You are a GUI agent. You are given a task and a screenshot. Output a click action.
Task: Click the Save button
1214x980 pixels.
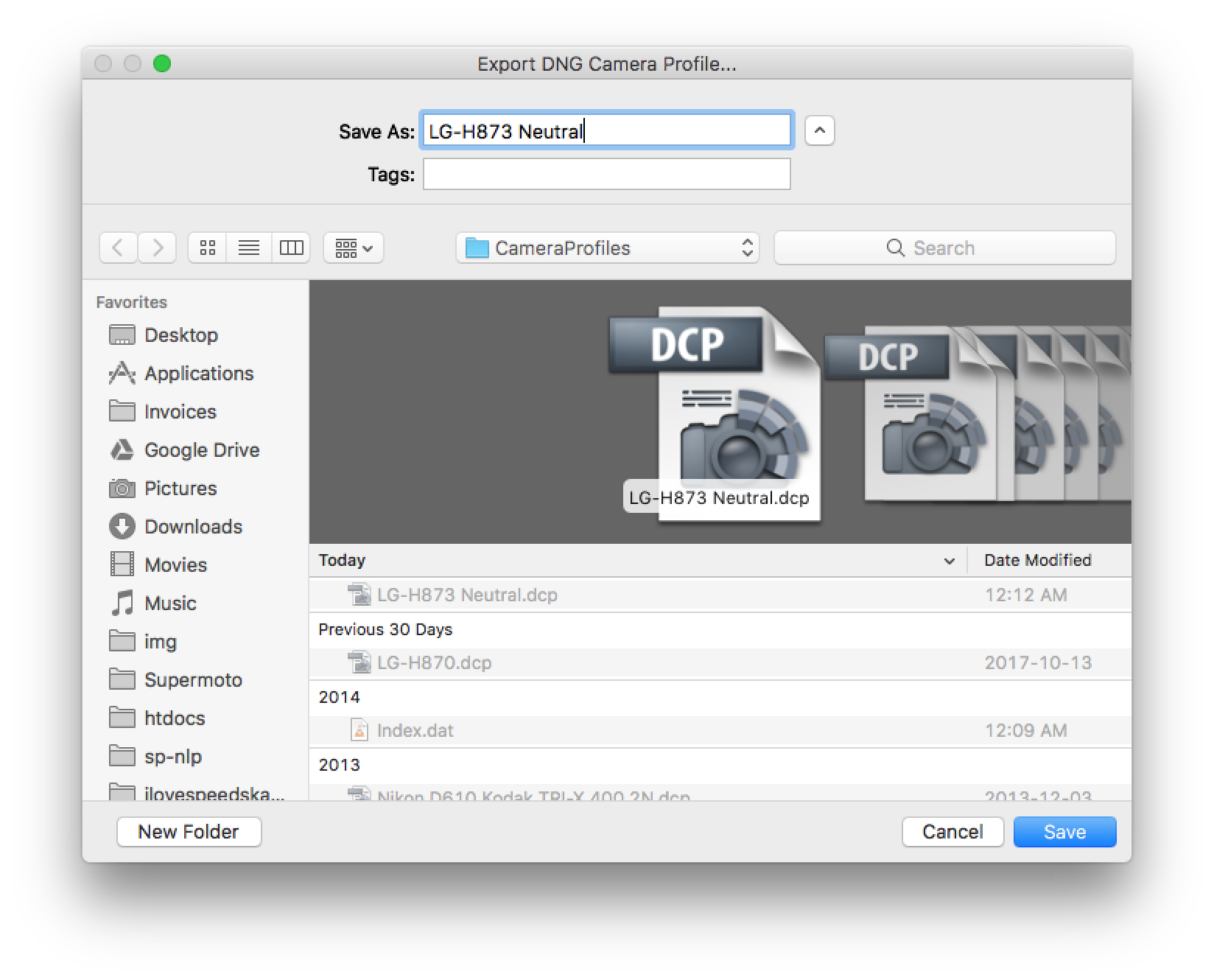pos(1064,832)
